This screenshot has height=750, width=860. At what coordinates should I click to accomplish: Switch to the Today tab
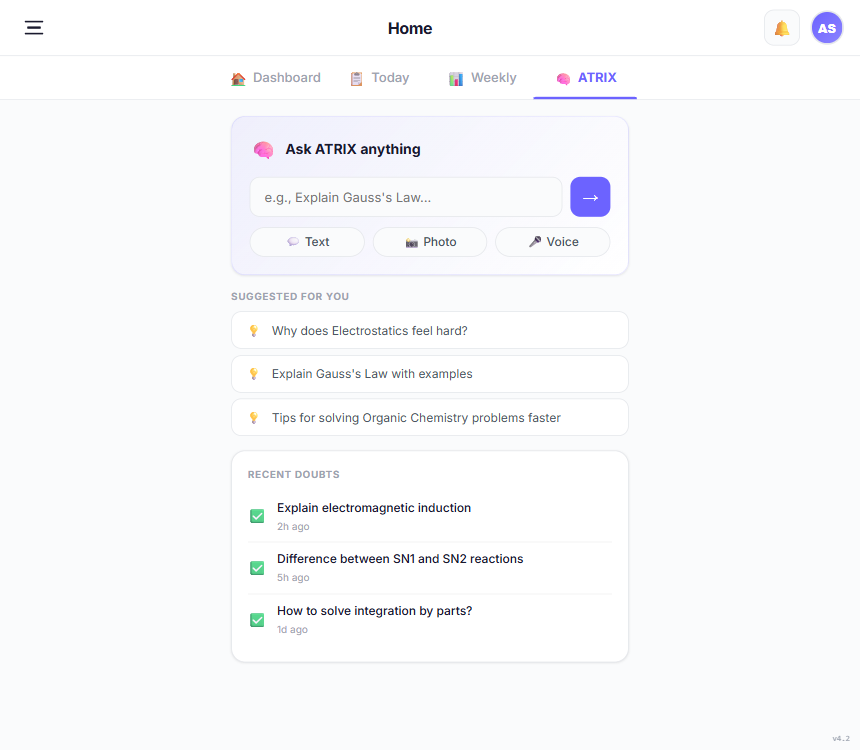380,78
